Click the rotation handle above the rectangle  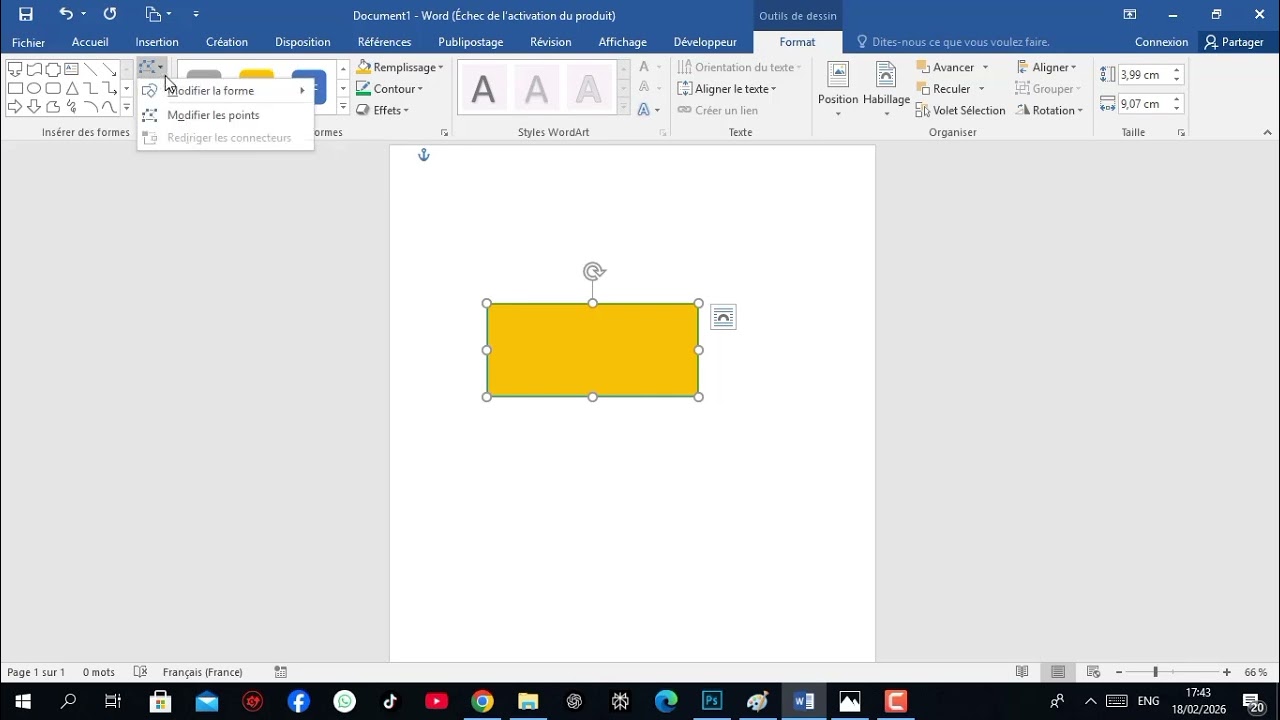pyautogui.click(x=594, y=271)
